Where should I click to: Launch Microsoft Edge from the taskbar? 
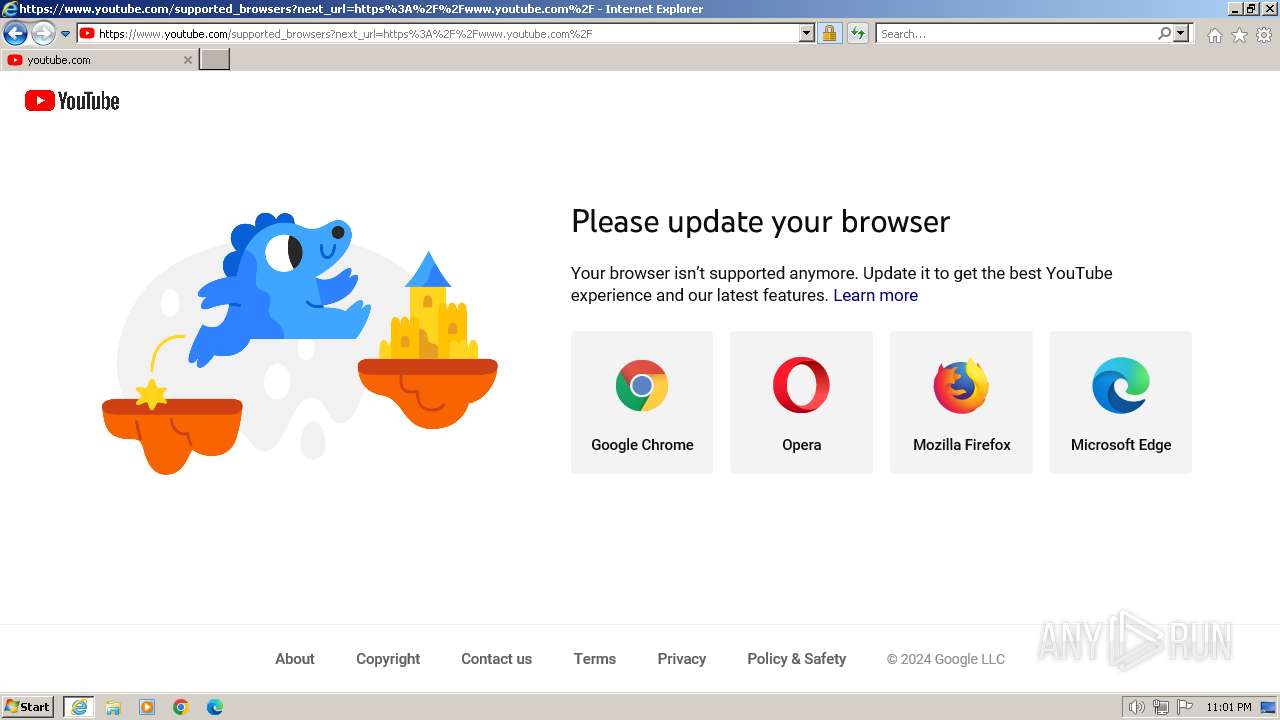click(x=215, y=707)
